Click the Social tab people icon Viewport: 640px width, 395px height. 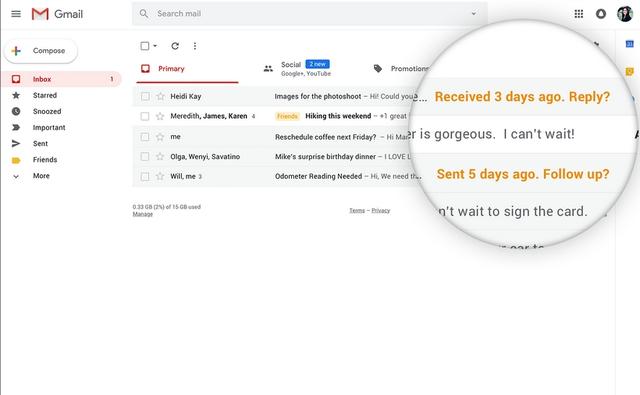[268, 69]
